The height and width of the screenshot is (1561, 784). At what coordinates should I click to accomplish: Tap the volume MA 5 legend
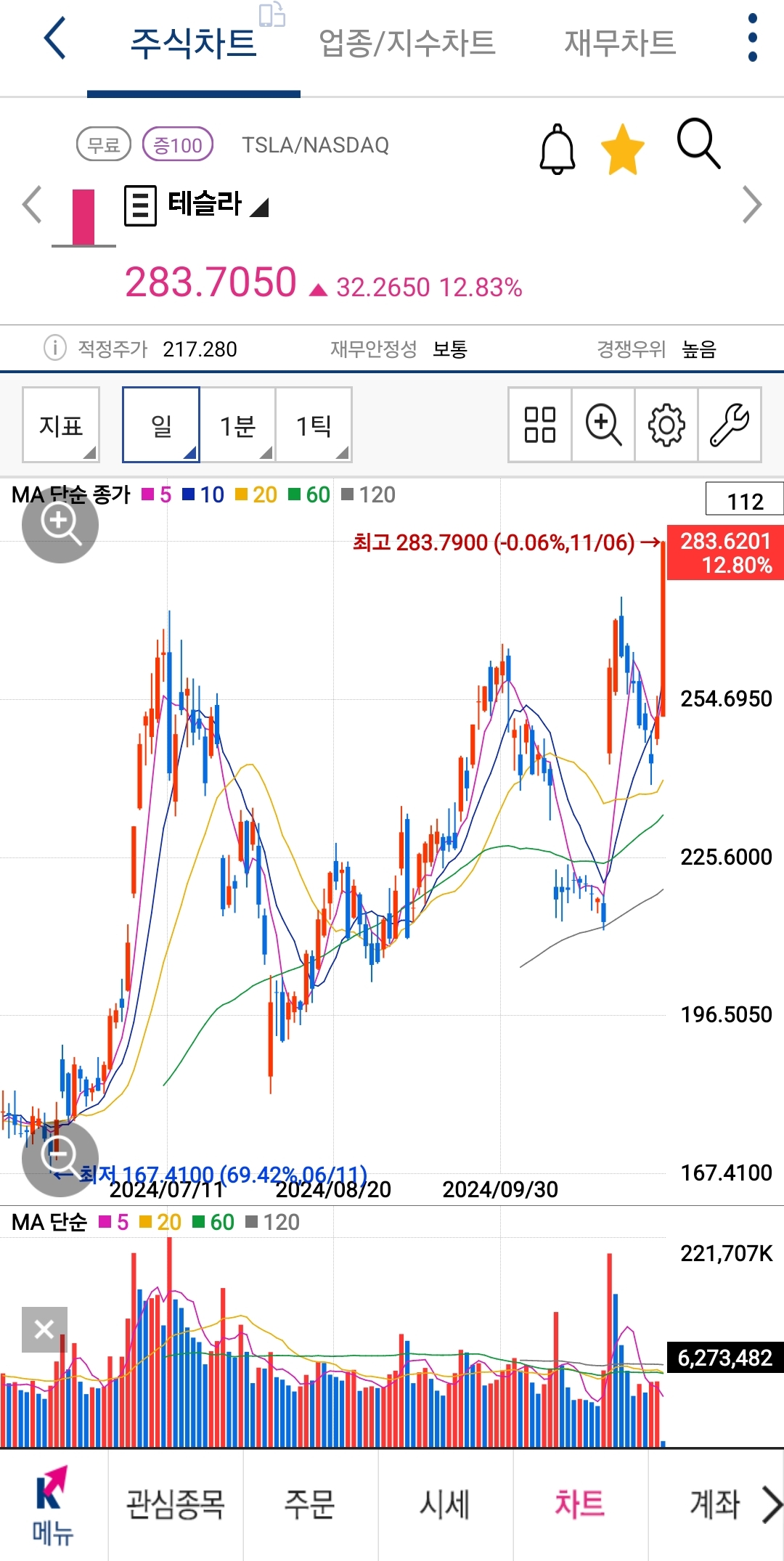tap(114, 1222)
